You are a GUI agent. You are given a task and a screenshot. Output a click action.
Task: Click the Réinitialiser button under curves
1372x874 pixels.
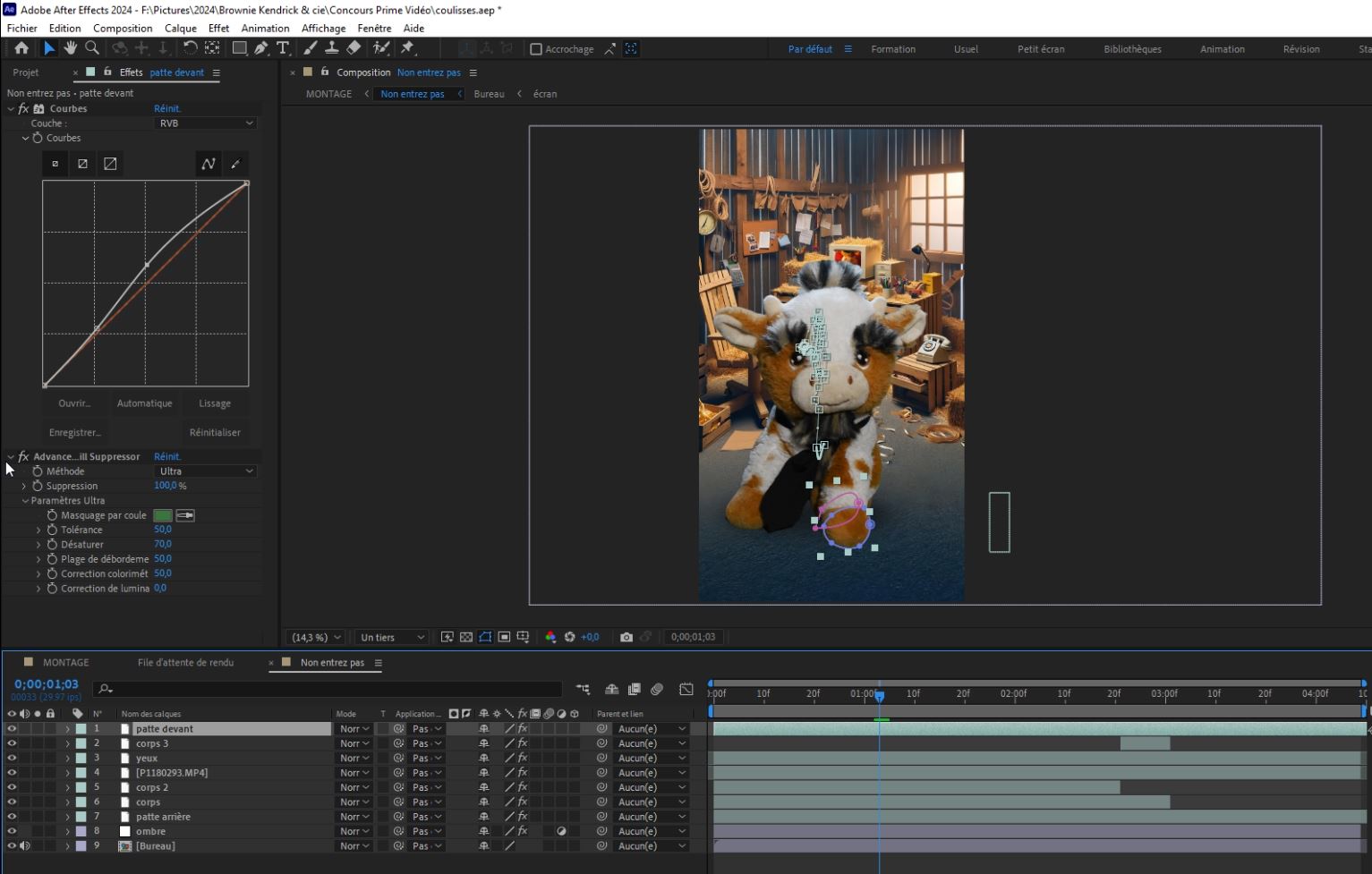(215, 432)
